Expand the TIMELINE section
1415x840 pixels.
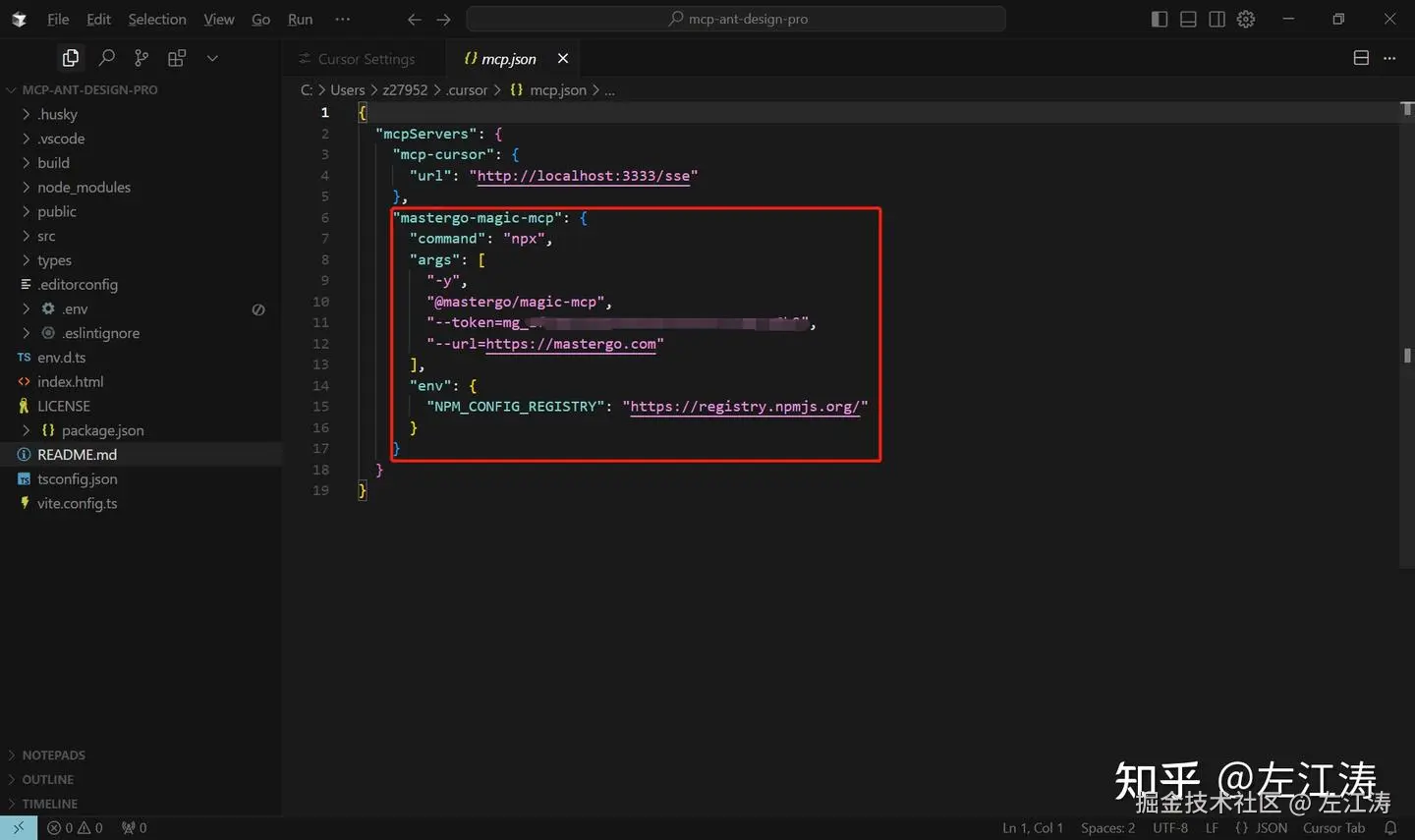[141, 804]
